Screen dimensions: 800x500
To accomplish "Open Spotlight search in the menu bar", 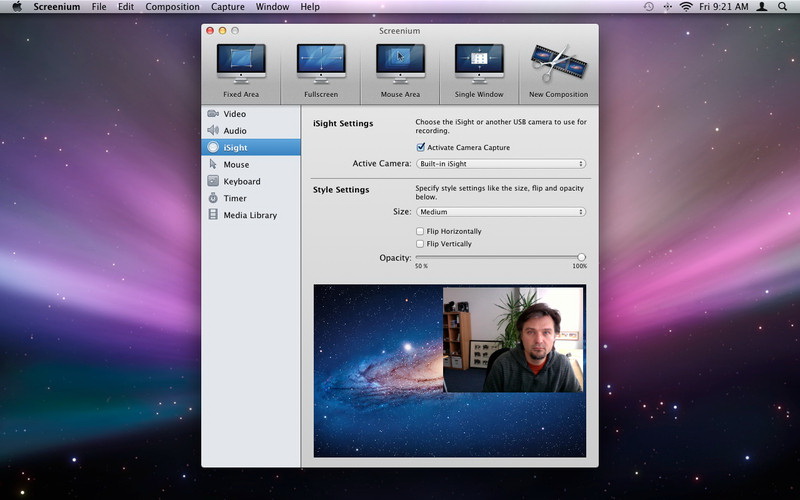I will coord(782,7).
